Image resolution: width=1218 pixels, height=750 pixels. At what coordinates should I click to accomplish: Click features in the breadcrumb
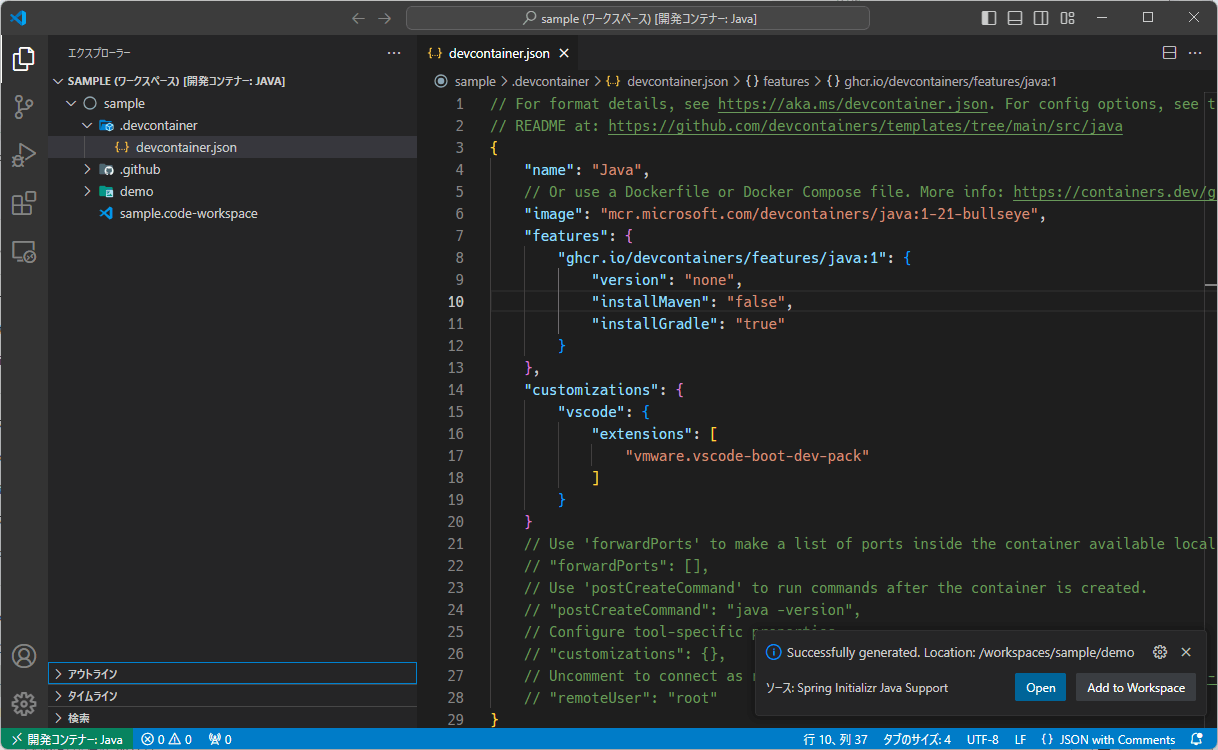(x=785, y=81)
